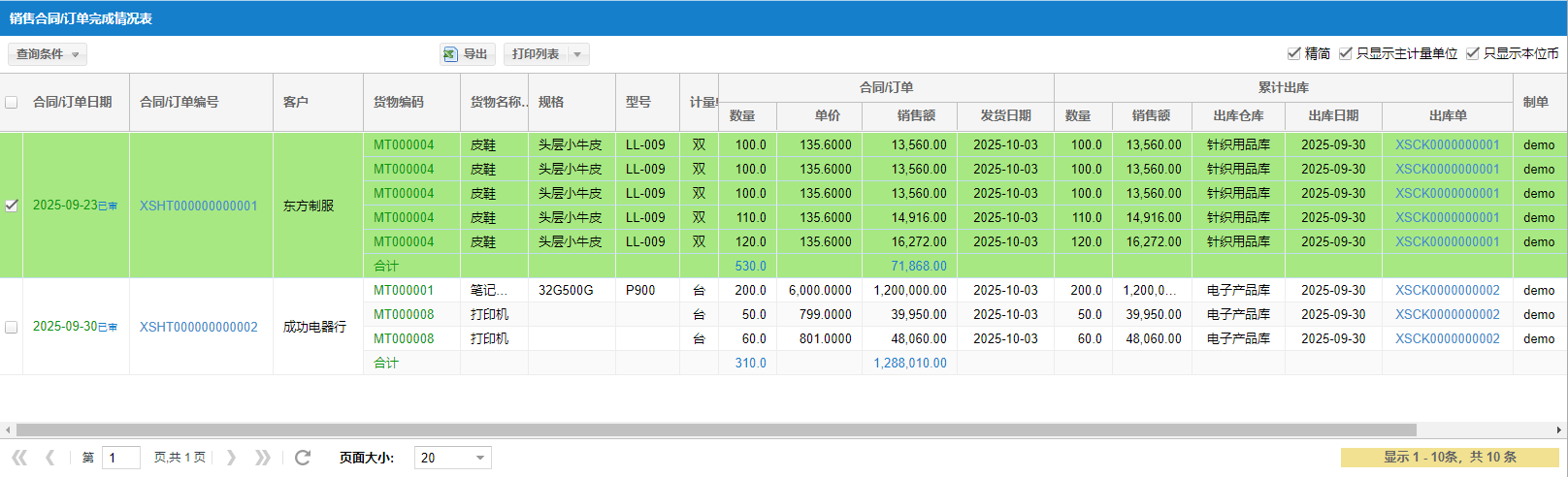Click the page number input field
Image resolution: width=1568 pixels, height=477 pixels.
121,458
